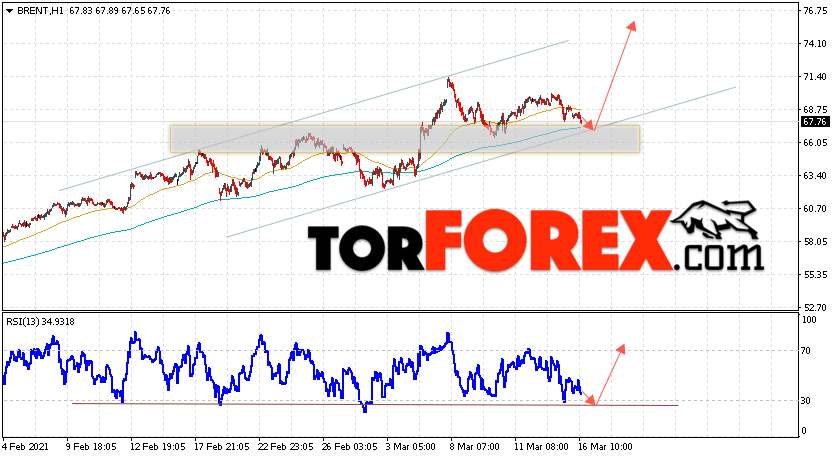This screenshot has height=458, width=838.
Task: Select the 76.75 price axis label
Action: [815, 11]
